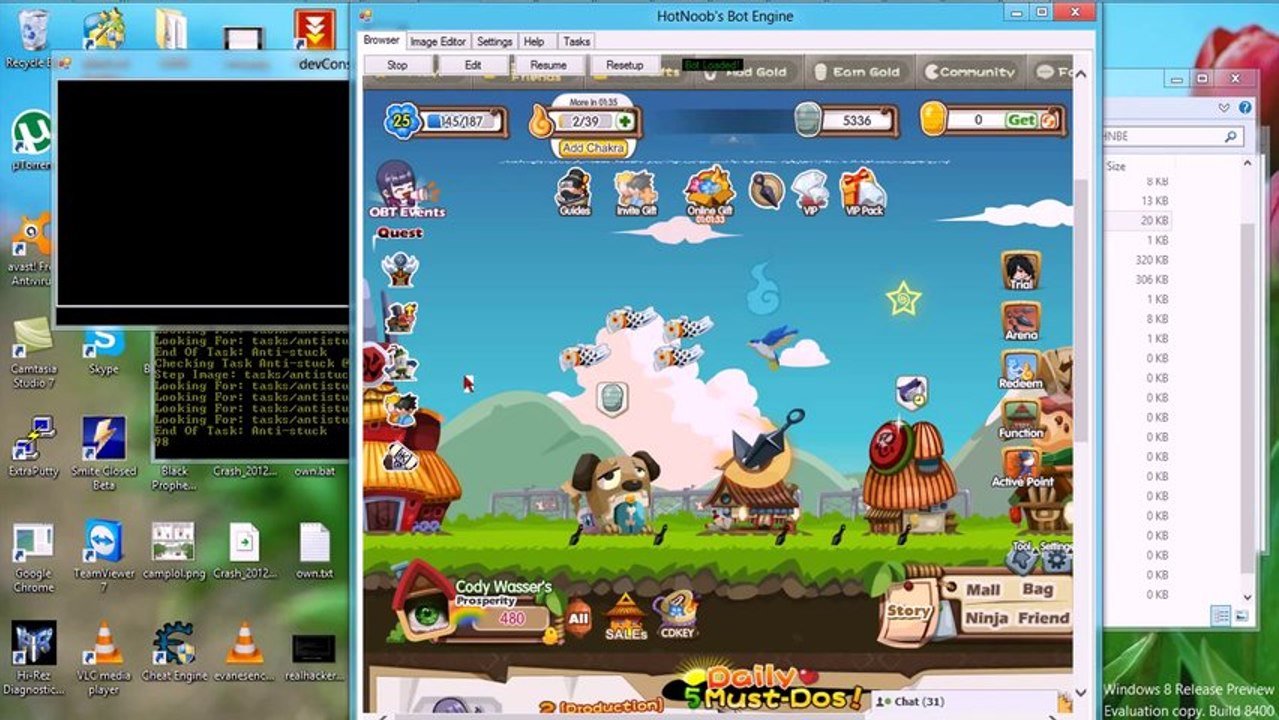Screen dimensions: 1279x720
Task: Open the Trial icon
Action: (x=1021, y=270)
